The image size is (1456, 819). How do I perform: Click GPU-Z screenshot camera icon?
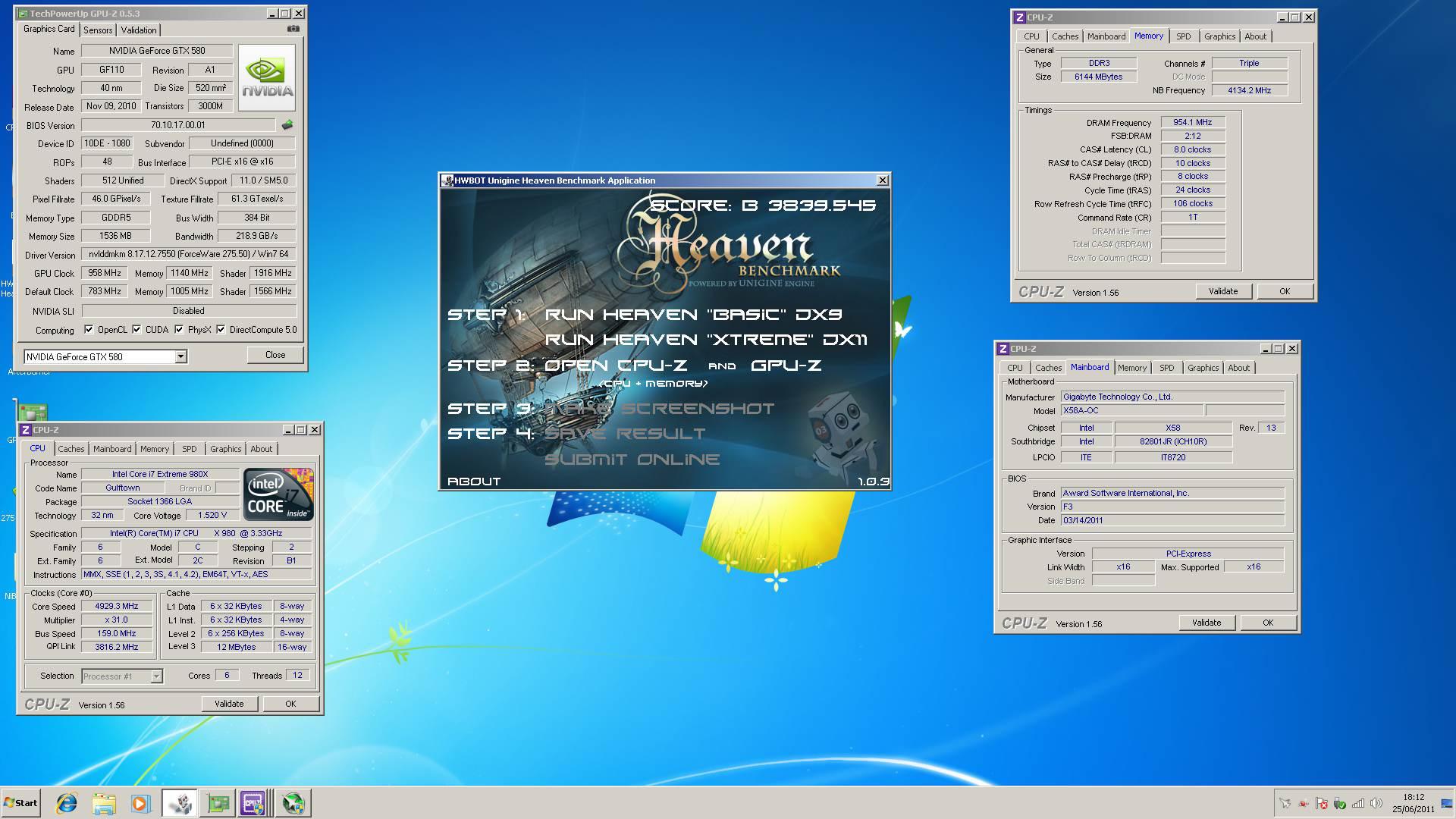(293, 29)
